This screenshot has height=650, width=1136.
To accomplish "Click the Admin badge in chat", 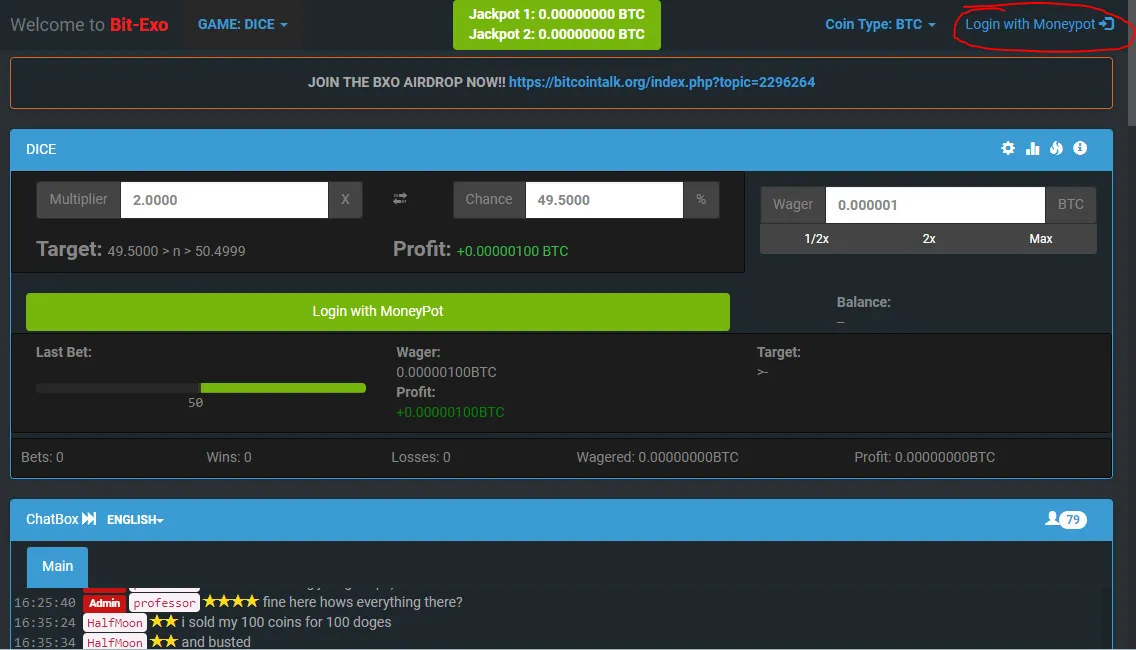I will (104, 603).
